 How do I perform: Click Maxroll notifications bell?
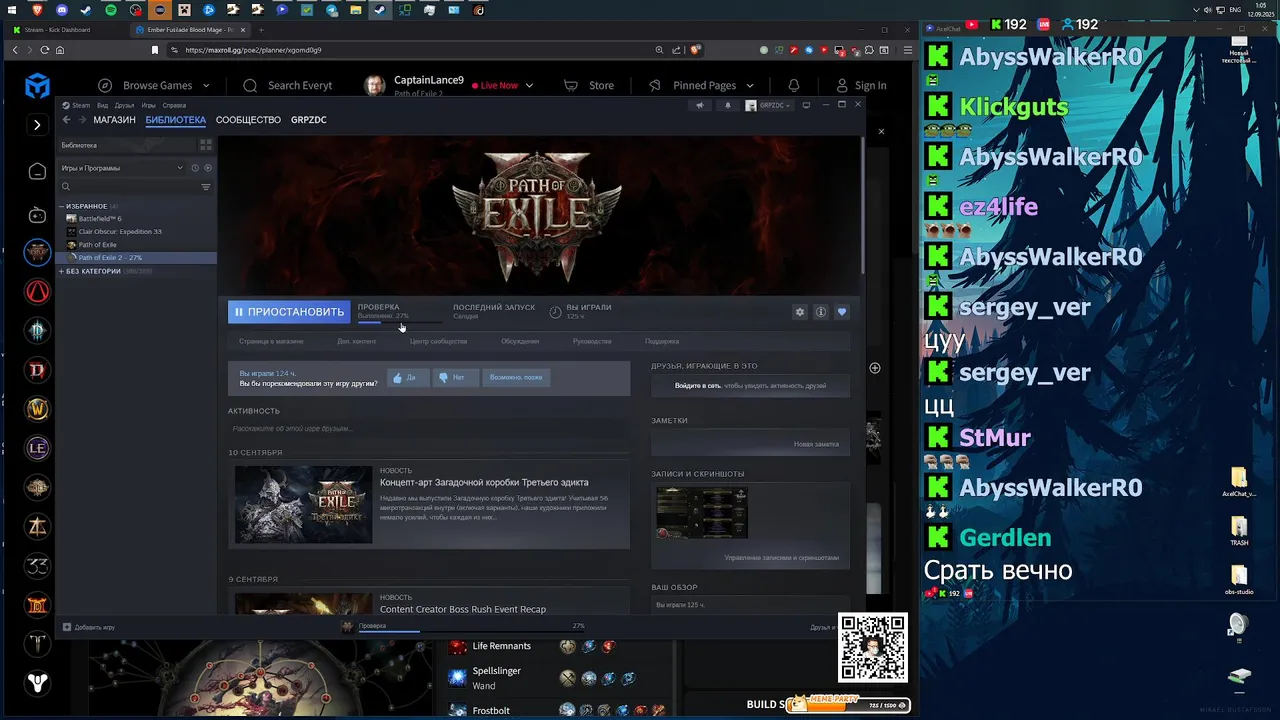click(x=794, y=85)
